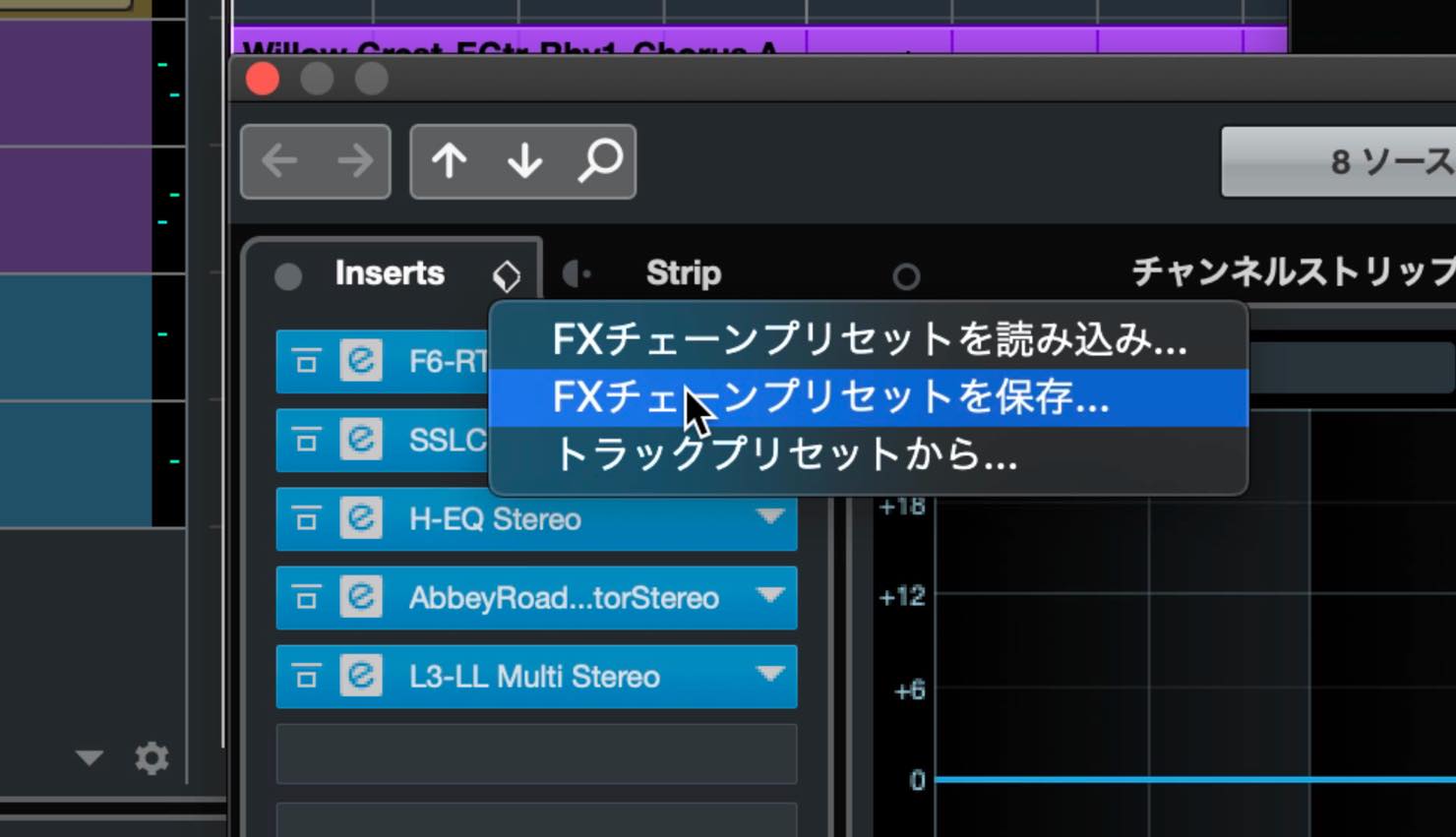Select the Willow Crest EGtr purple clip
Viewport: 1456px width, 837px height.
pos(758,41)
